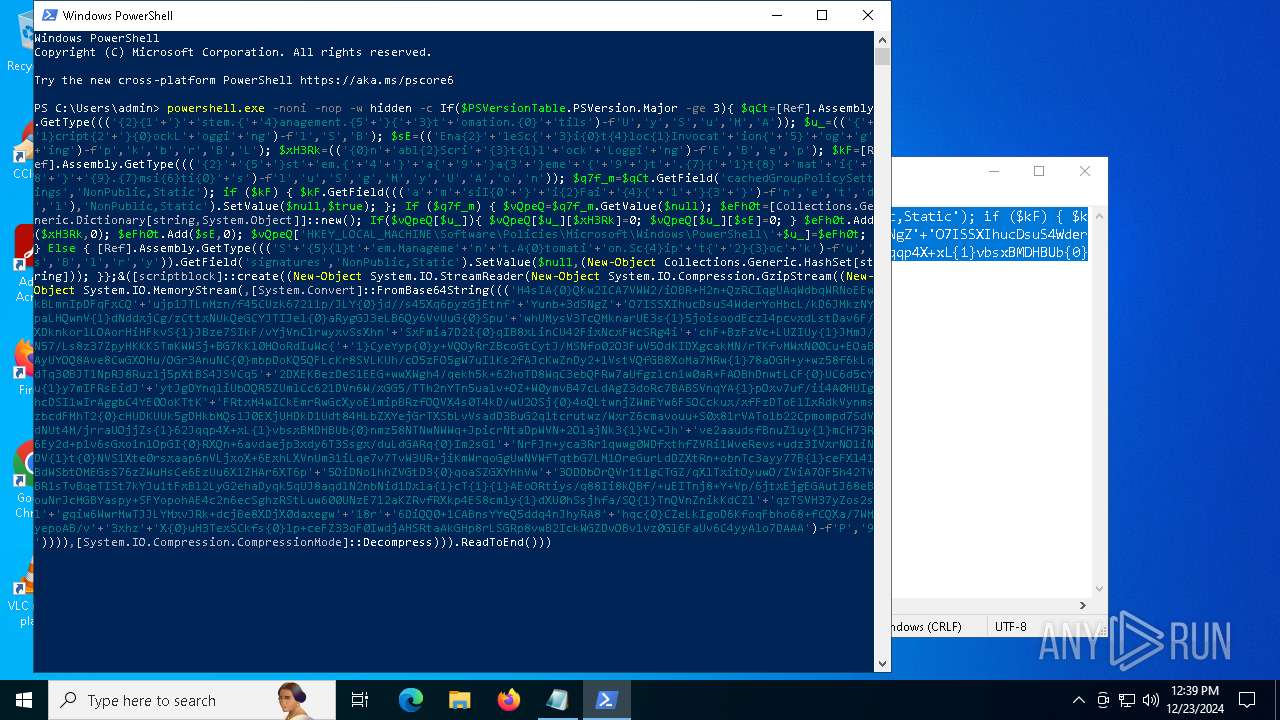Viewport: 1280px width, 720px height.
Task: Close the Notepad window behind
Action: pos(1085,171)
